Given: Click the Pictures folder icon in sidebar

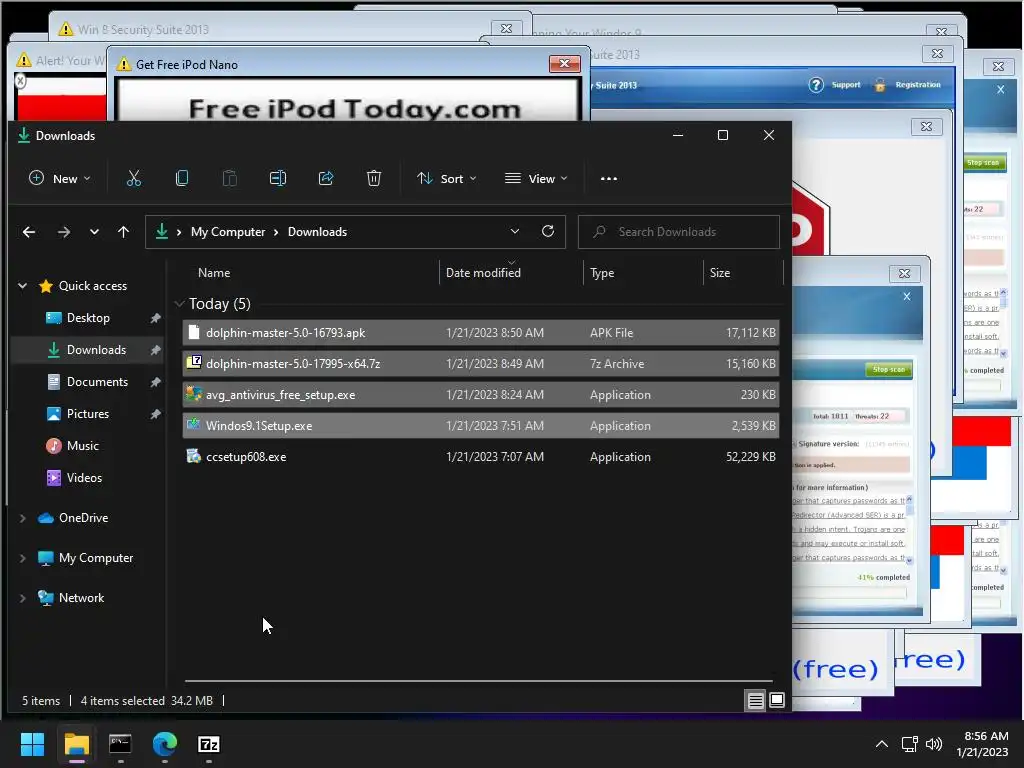Looking at the screenshot, I should point(54,413).
